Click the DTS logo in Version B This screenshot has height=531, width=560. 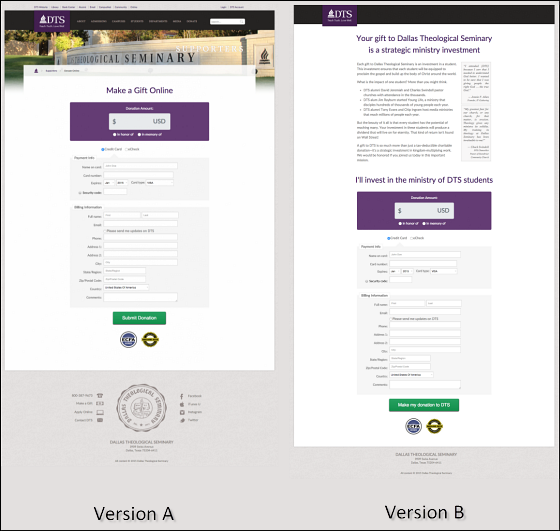[340, 16]
